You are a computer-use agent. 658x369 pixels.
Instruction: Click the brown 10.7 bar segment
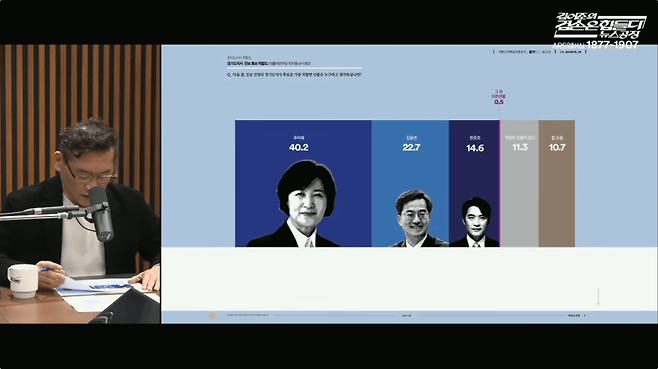click(557, 183)
